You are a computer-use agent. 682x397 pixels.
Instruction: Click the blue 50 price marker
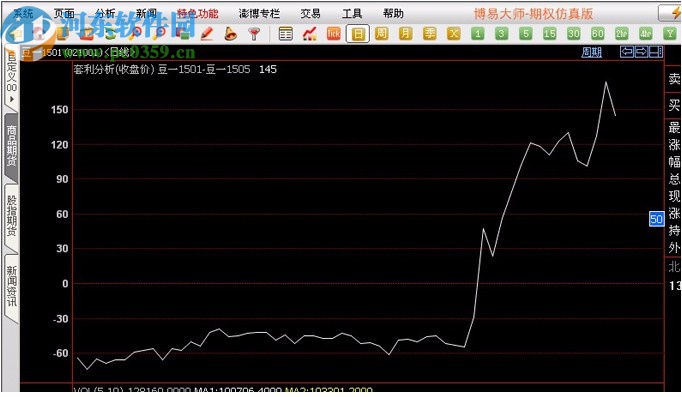pyautogui.click(x=656, y=219)
